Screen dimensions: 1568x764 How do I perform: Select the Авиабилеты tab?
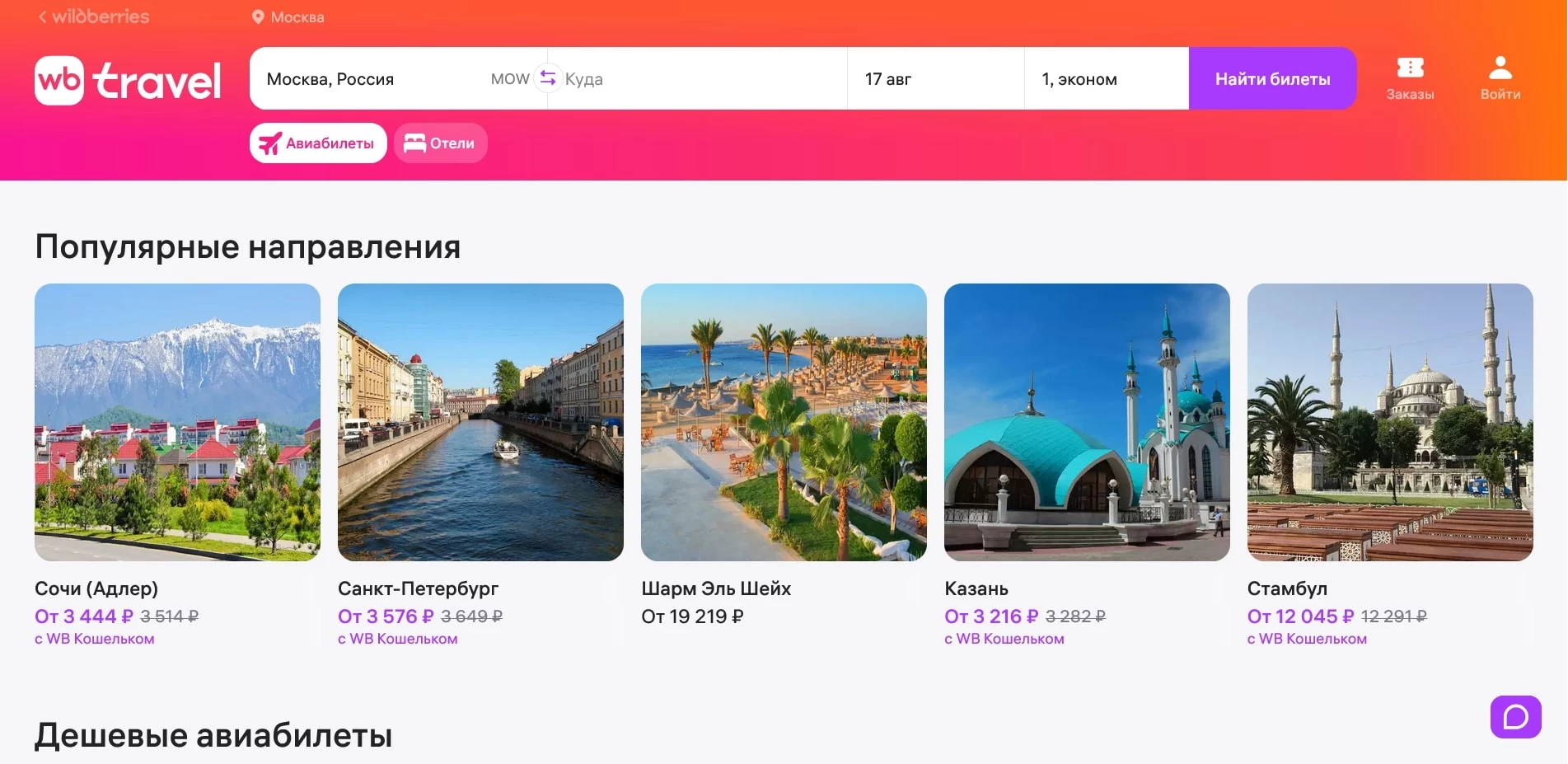click(x=318, y=142)
